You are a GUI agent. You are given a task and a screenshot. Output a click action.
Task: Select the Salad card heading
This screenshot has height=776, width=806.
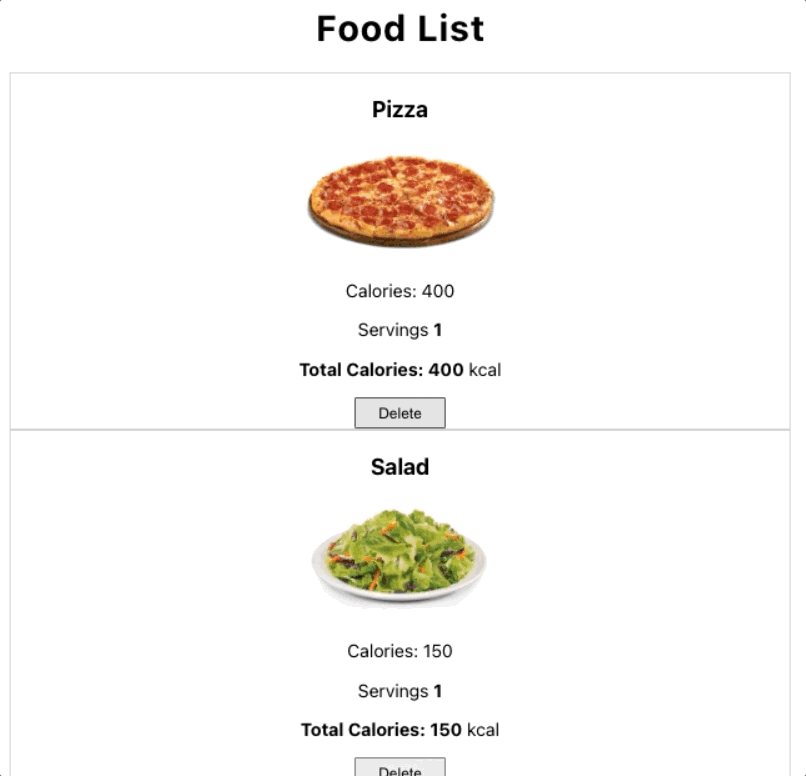[x=399, y=467]
